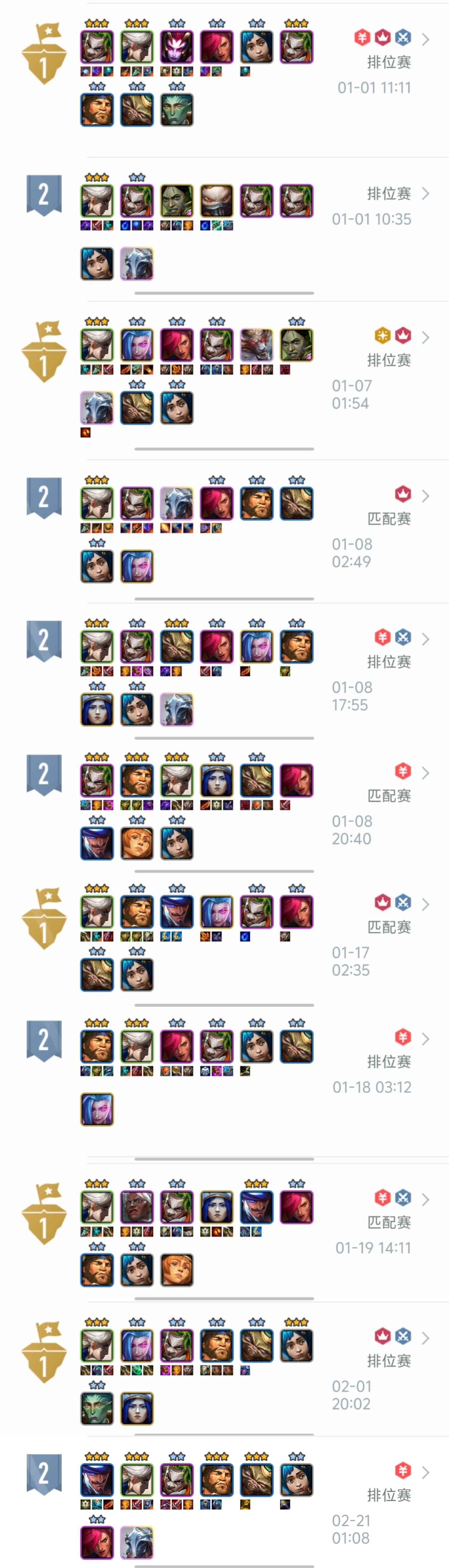
Task: Select the green-faced champion portrait in the 01-01 11:11 match
Action: [177, 110]
